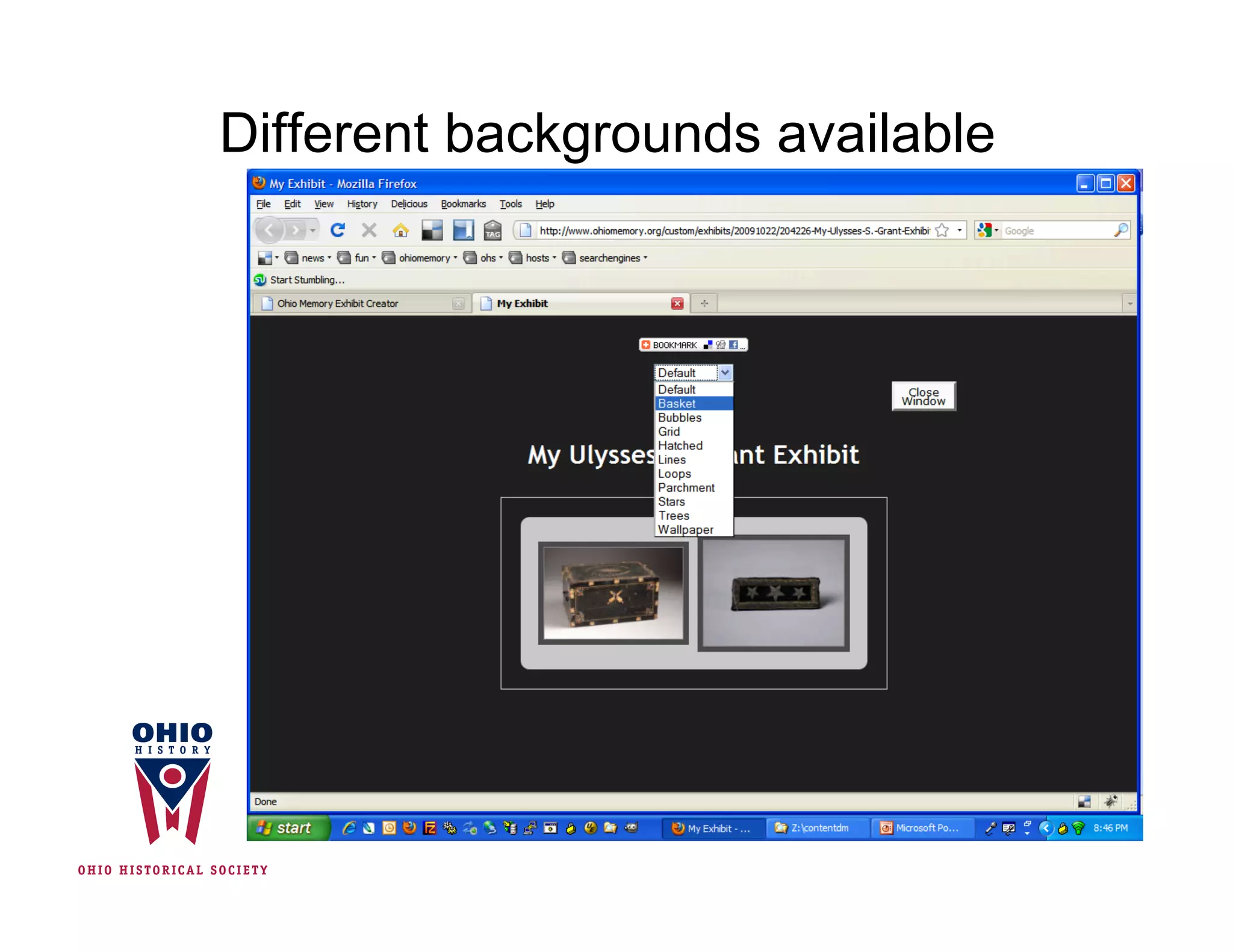Expand the back/forward history dropdown arrow
This screenshot has width=1233, height=952.
[x=312, y=230]
